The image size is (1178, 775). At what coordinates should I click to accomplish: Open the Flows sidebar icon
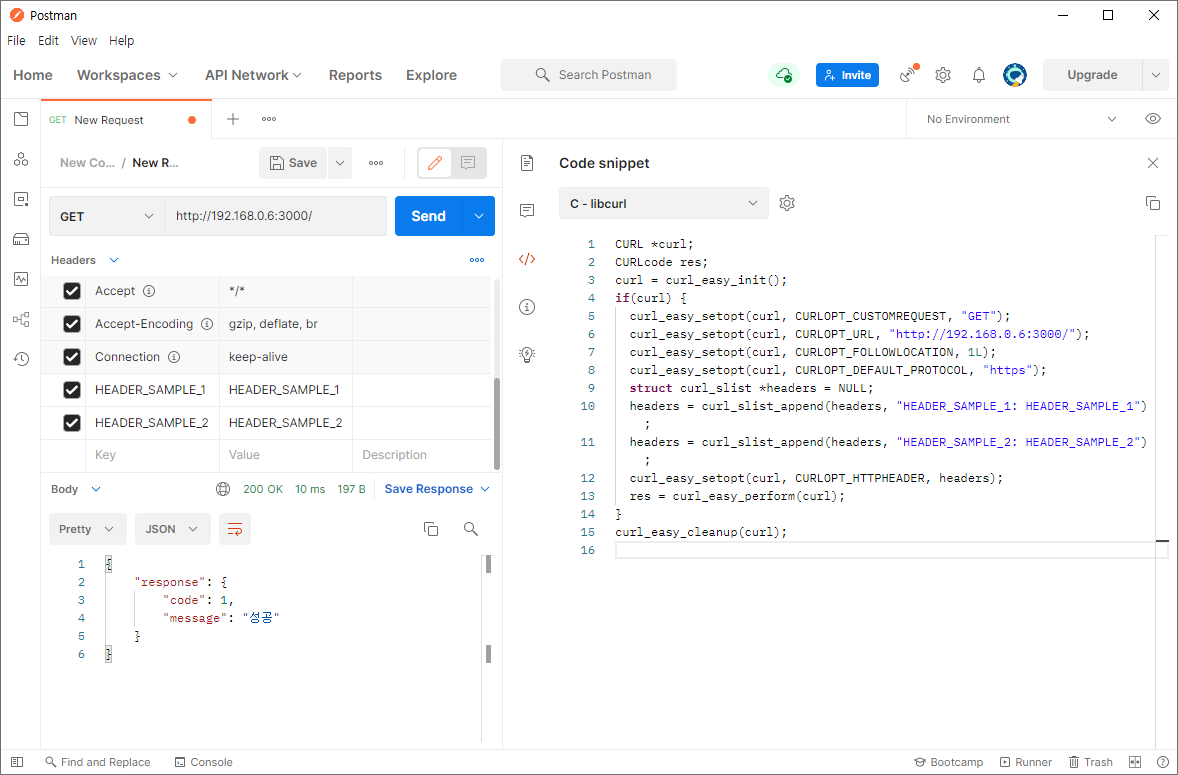21,319
